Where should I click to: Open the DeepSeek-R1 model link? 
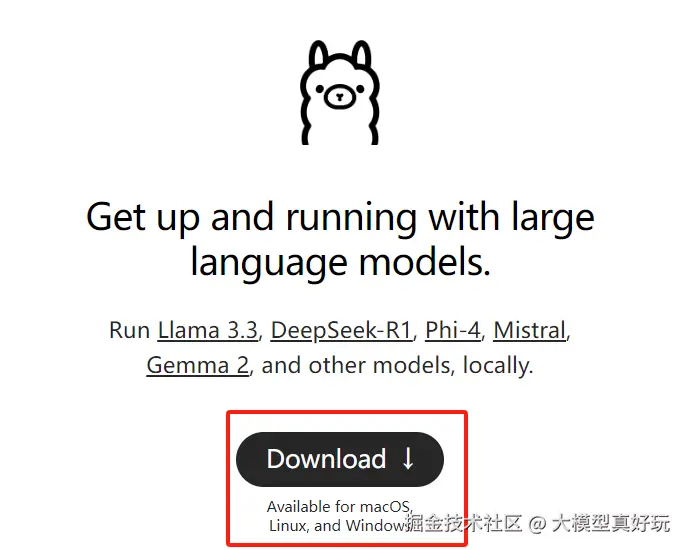point(341,331)
